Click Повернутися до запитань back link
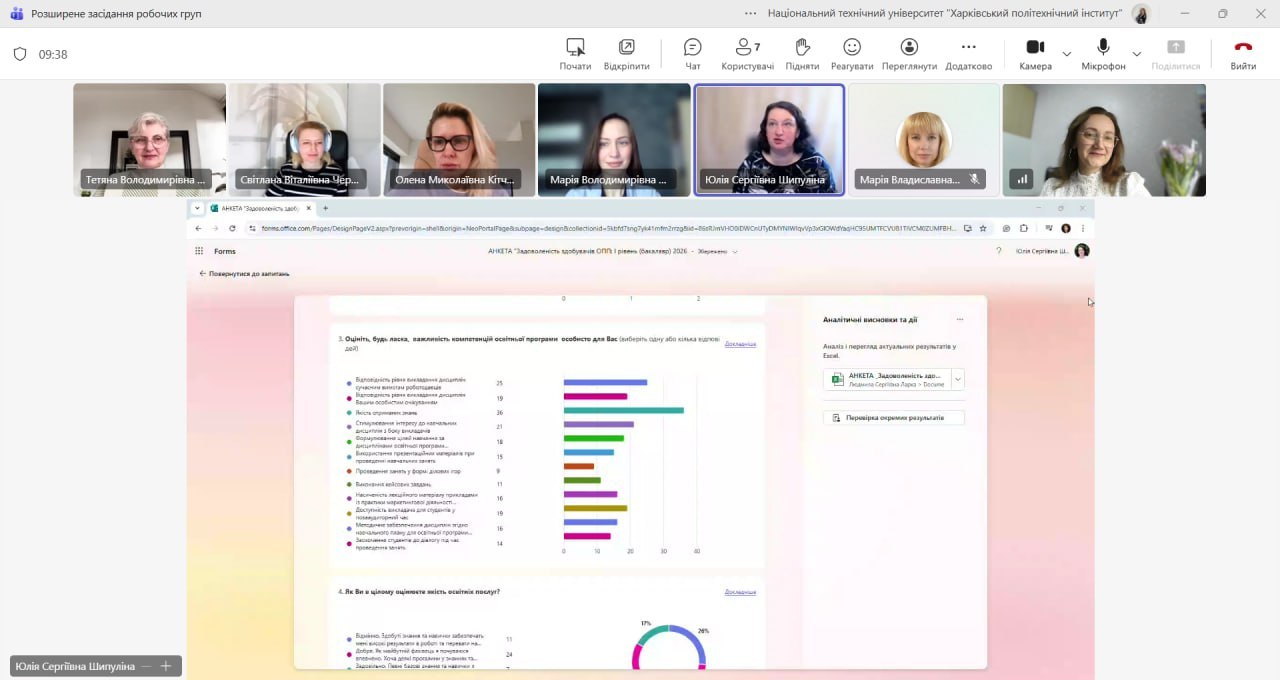Viewport: 1280px width, 680px height. tap(245, 273)
